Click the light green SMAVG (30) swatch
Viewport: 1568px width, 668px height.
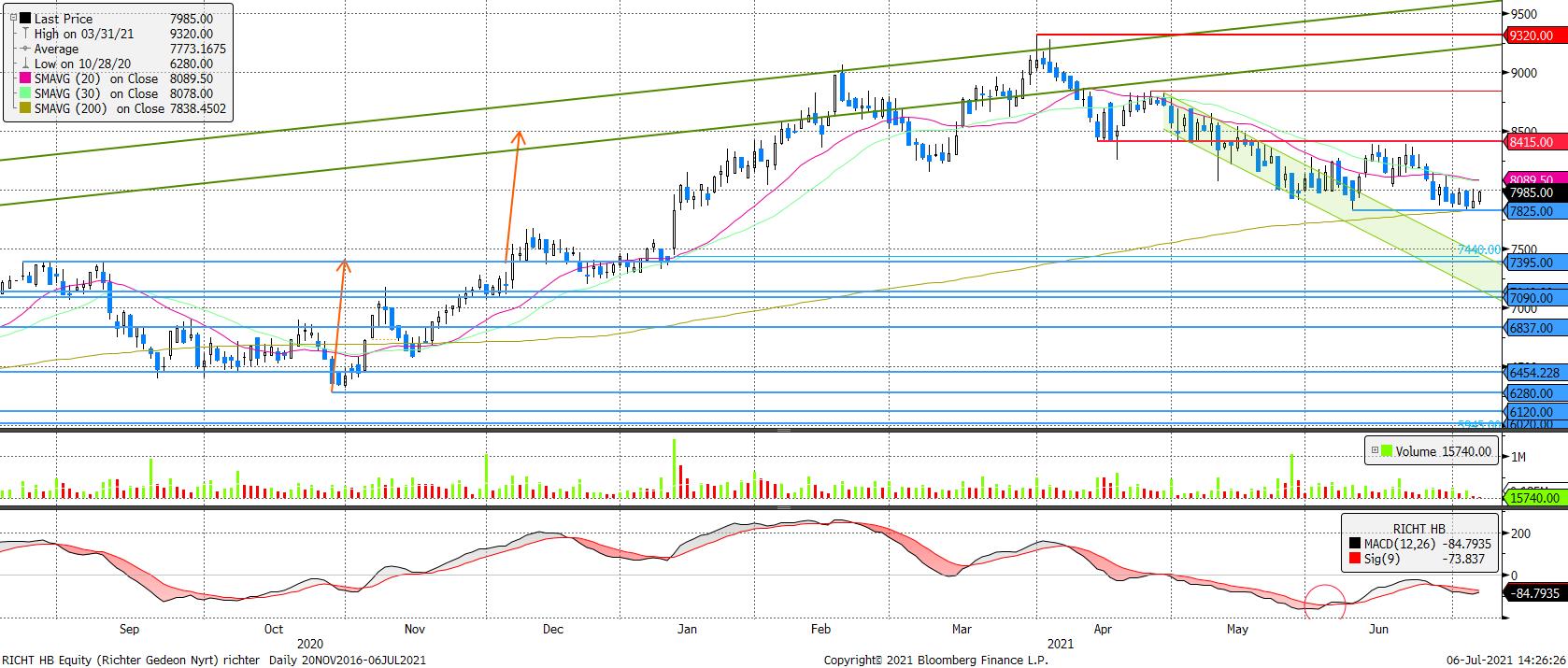point(24,93)
